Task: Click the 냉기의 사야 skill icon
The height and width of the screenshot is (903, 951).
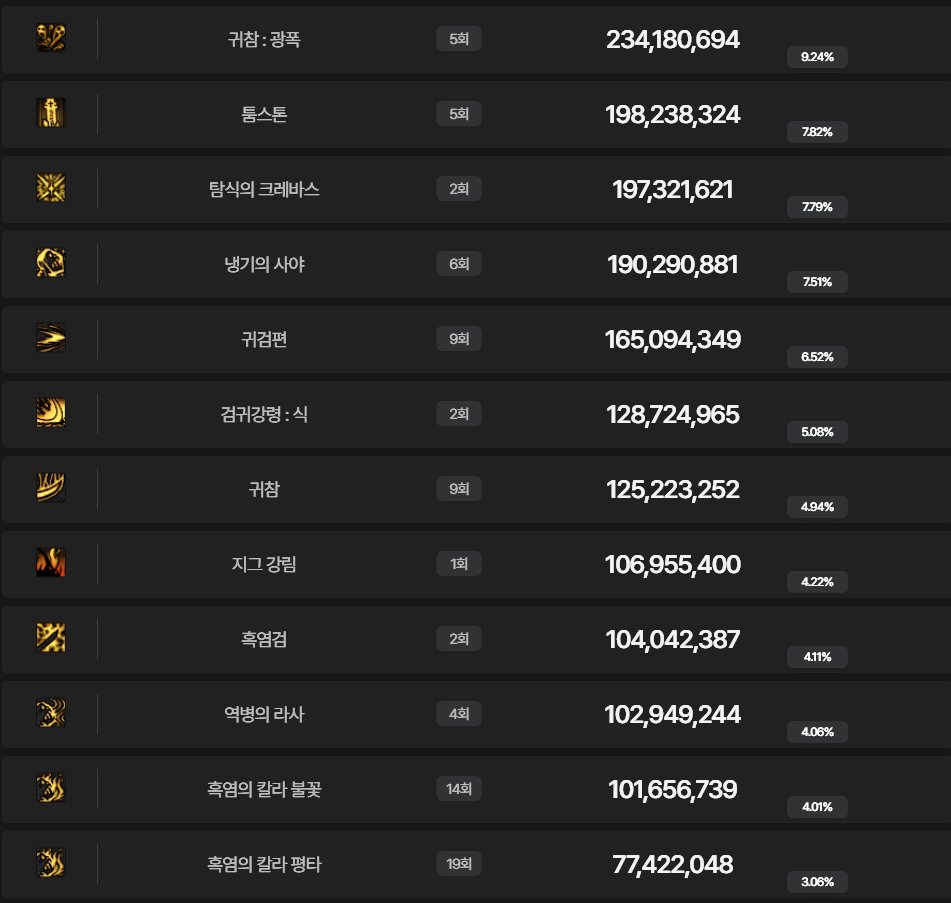Action: [51, 264]
